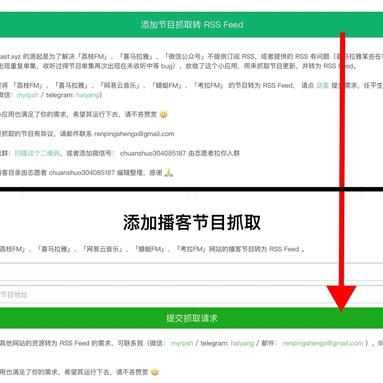
Task: Click the green 添加节目抓取转 RSS Feed header button
Action: pyautogui.click(x=191, y=25)
